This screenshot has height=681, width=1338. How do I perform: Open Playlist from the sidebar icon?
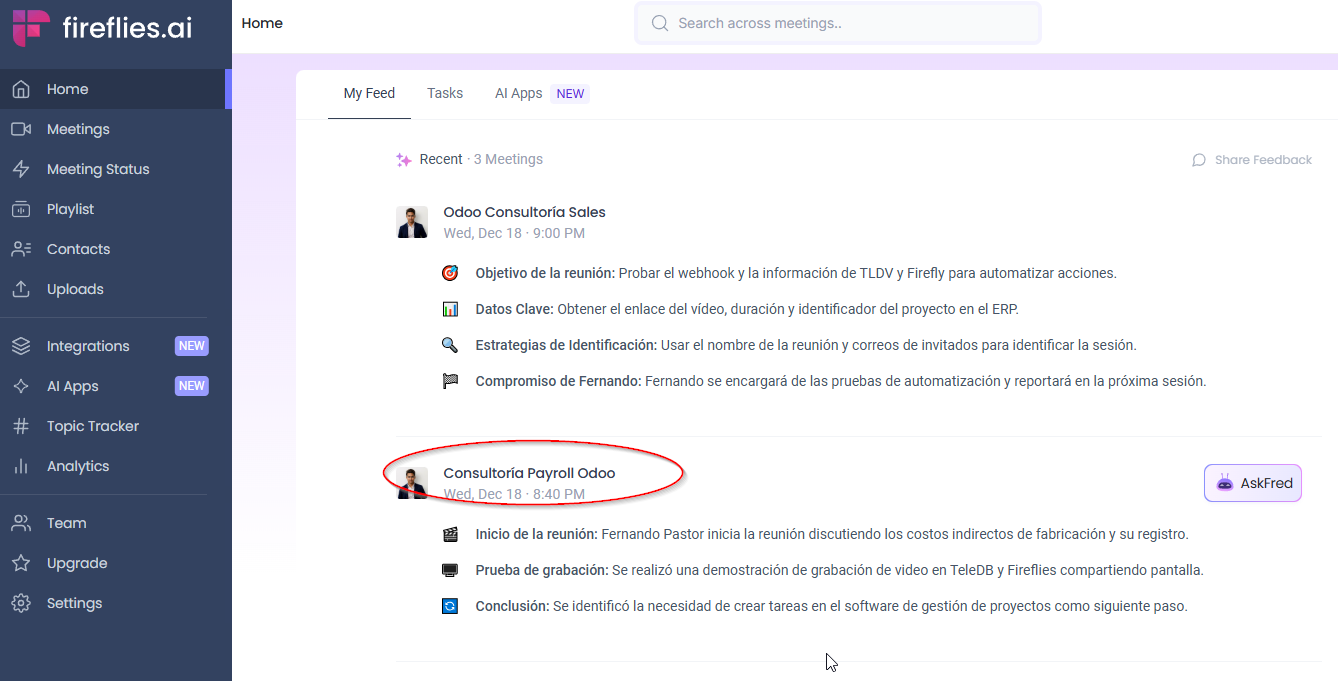21,209
